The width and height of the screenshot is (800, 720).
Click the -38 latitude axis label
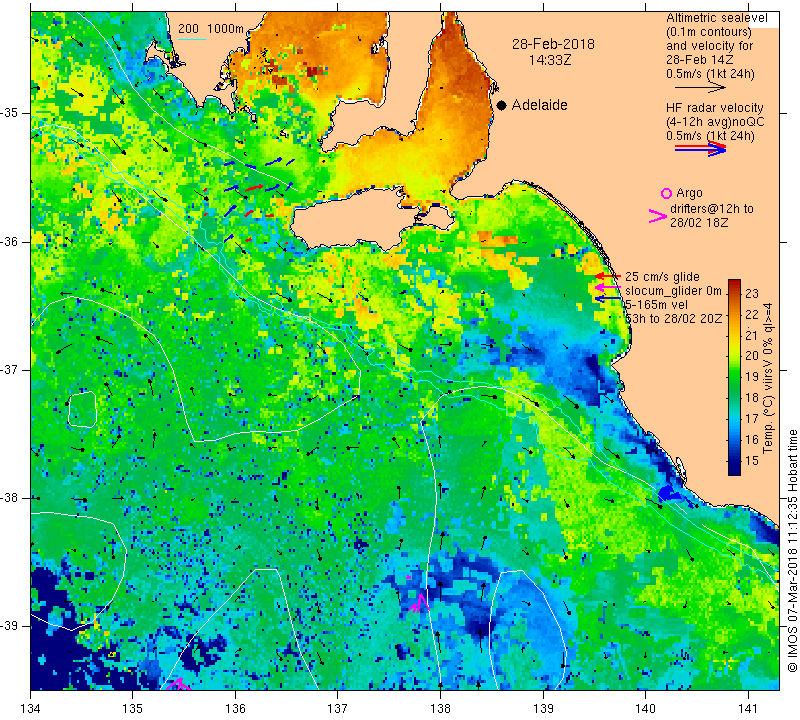10,497
